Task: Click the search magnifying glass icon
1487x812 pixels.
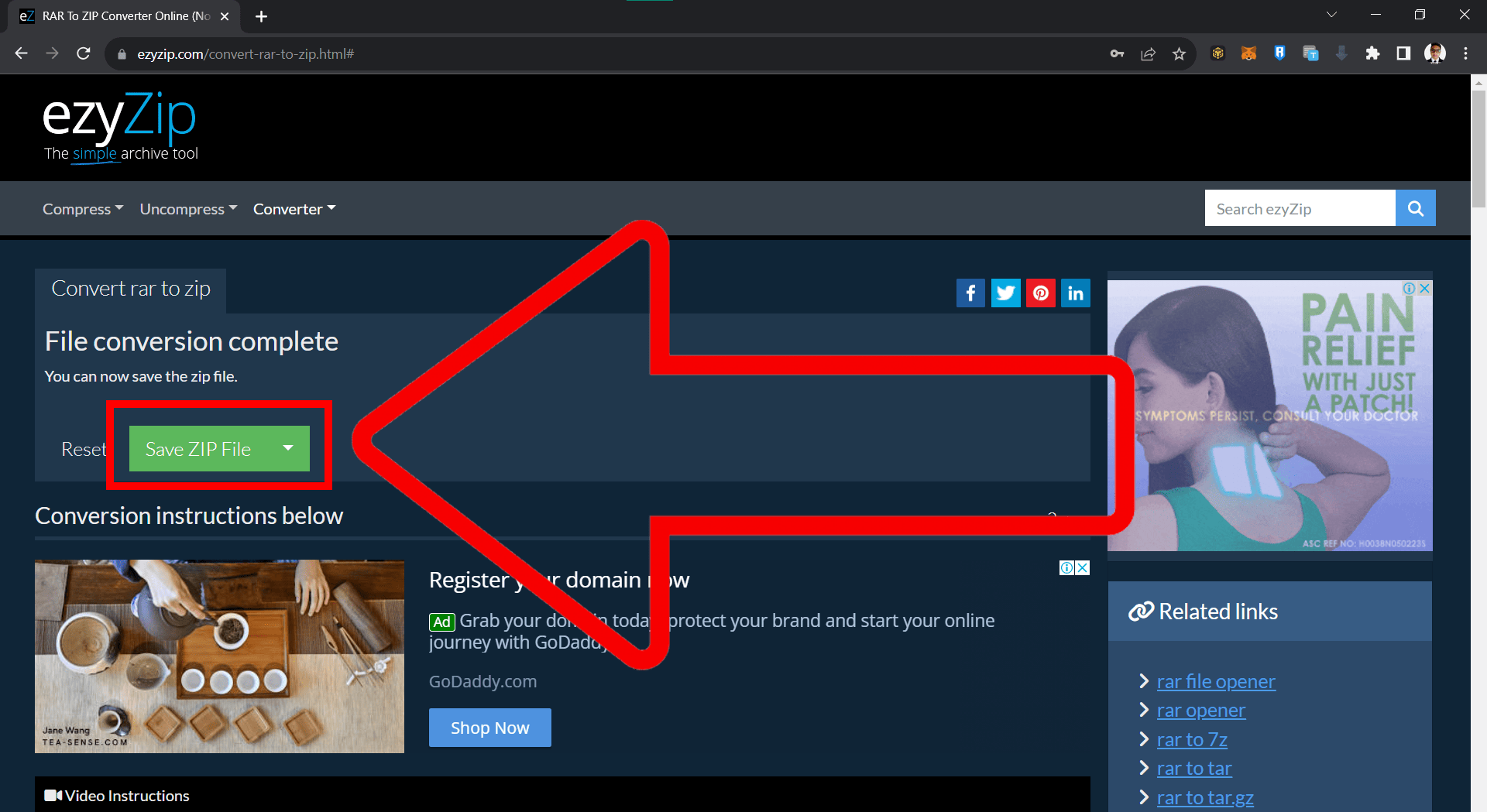Action: point(1415,207)
